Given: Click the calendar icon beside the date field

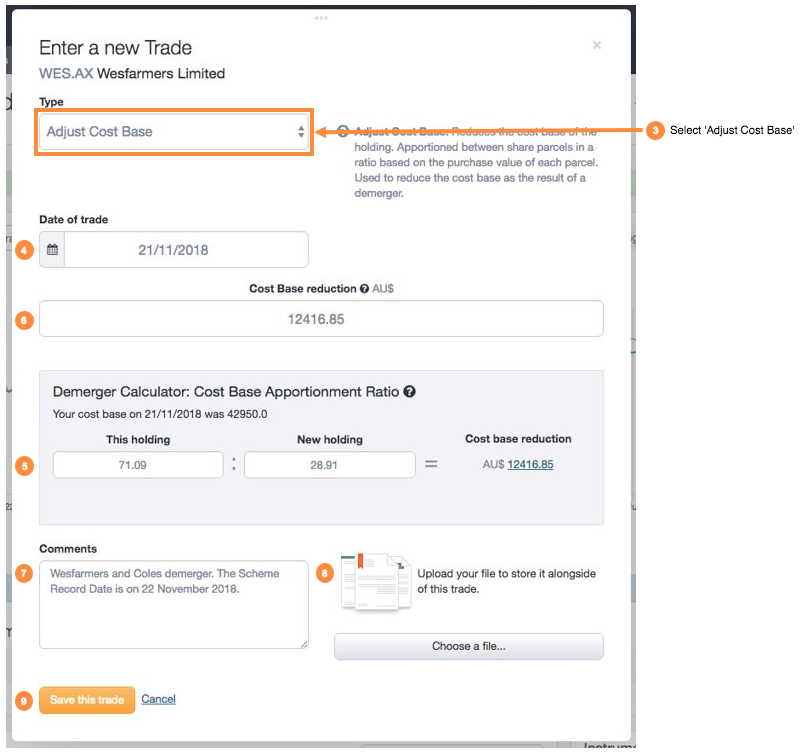Looking at the screenshot, I should coord(52,250).
